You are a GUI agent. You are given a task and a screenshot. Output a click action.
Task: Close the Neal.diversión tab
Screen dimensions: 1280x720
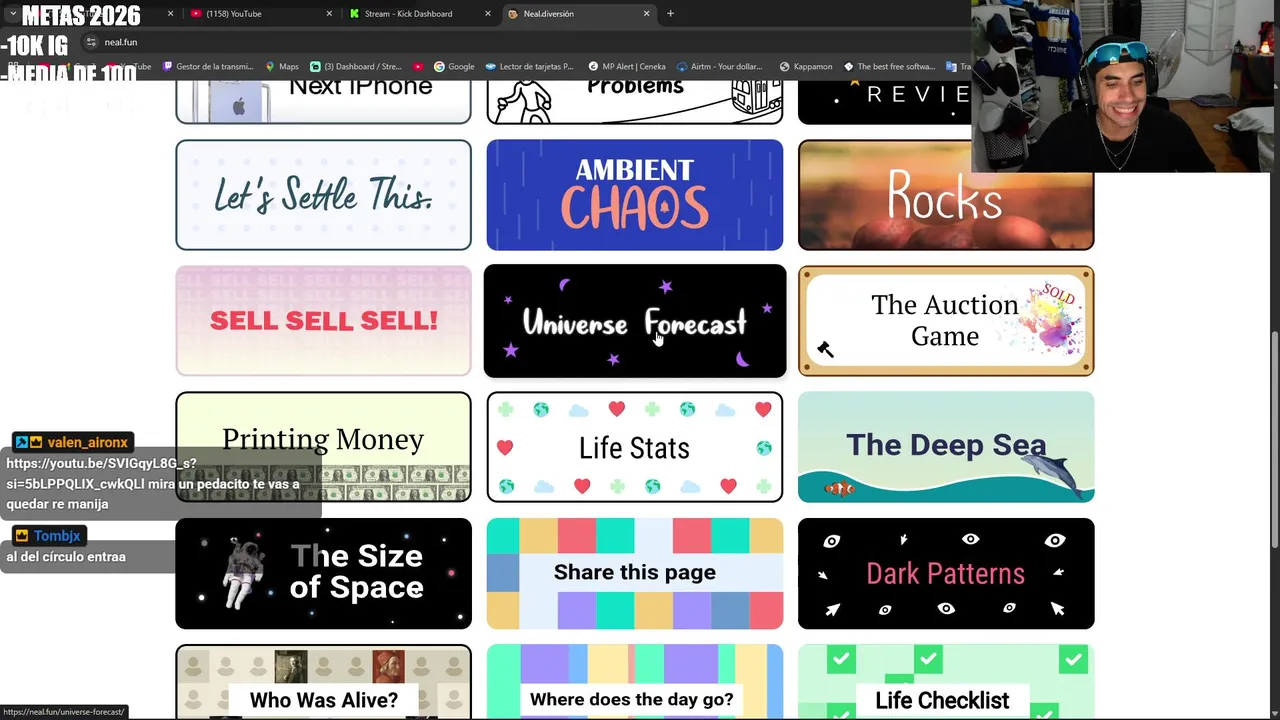(x=646, y=14)
